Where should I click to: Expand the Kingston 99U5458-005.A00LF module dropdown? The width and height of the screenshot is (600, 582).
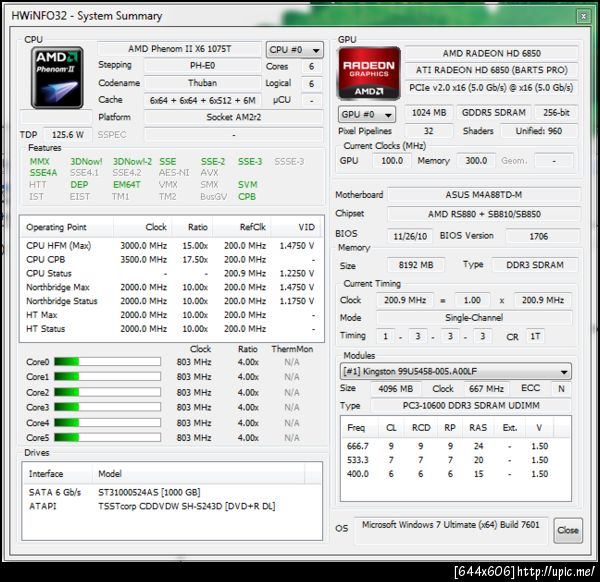[x=455, y=371]
